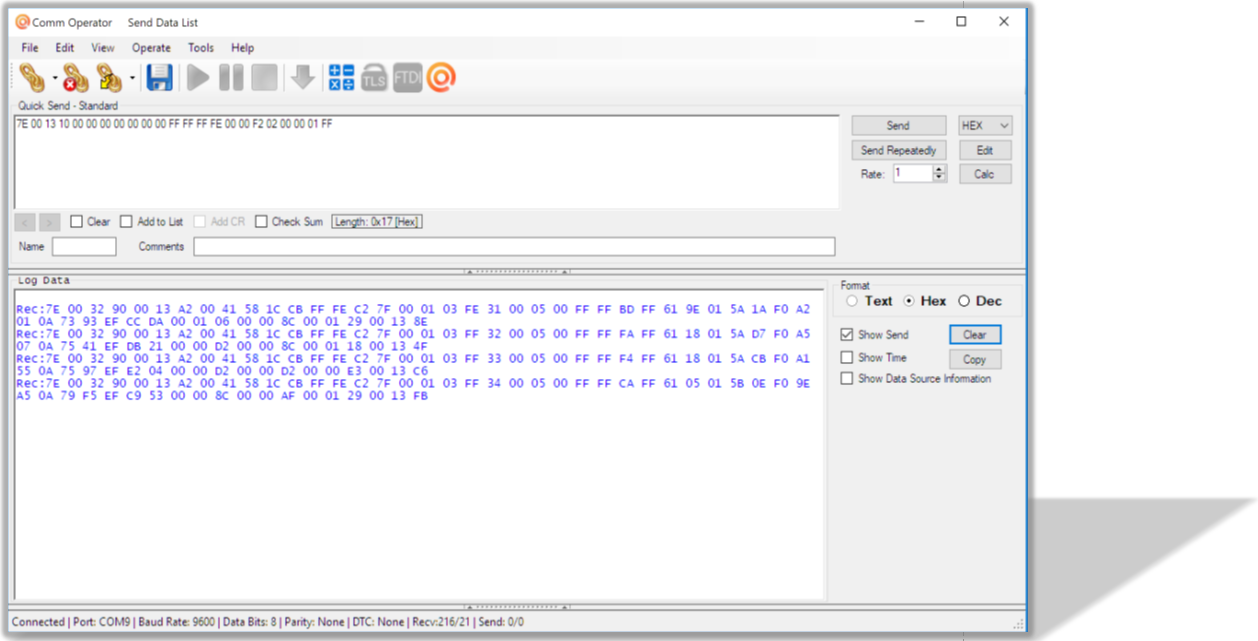The height and width of the screenshot is (641, 1258).
Task: Click the Recv:216/21 status entry
Action: click(442, 622)
